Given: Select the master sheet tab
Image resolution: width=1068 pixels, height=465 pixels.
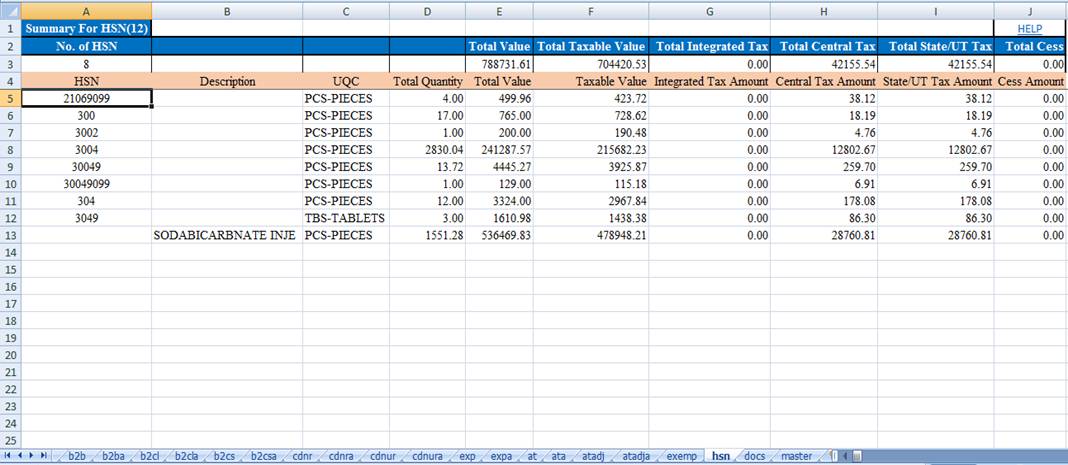Looking at the screenshot, I should coord(796,456).
